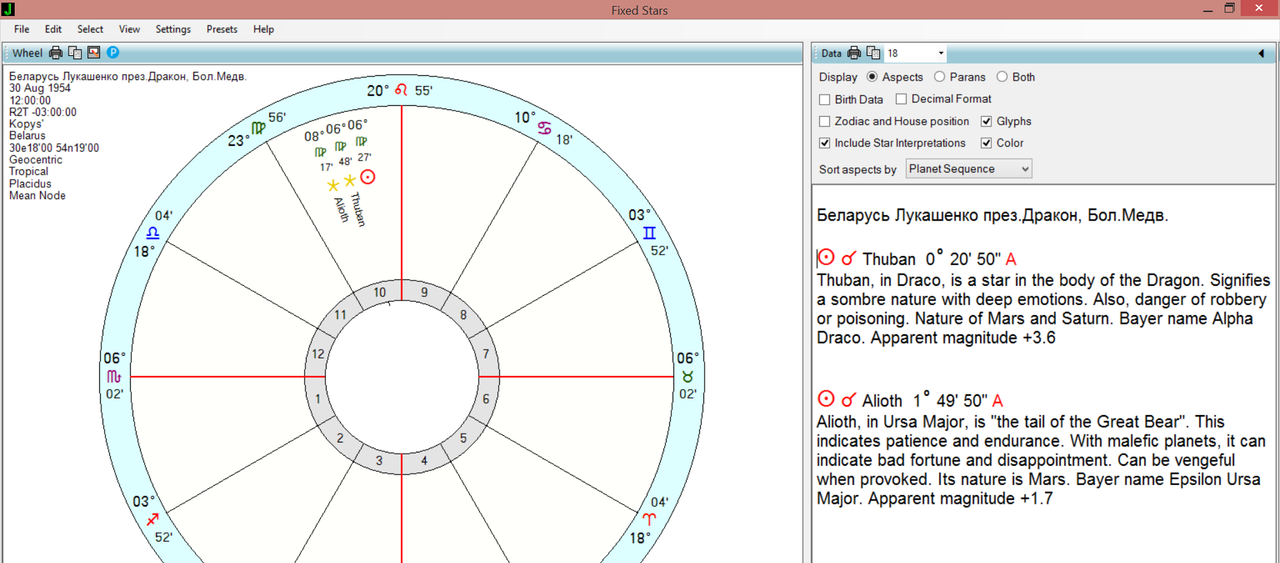1280x563 pixels.
Task: Click house number 10 in the wheel
Action: pos(380,293)
